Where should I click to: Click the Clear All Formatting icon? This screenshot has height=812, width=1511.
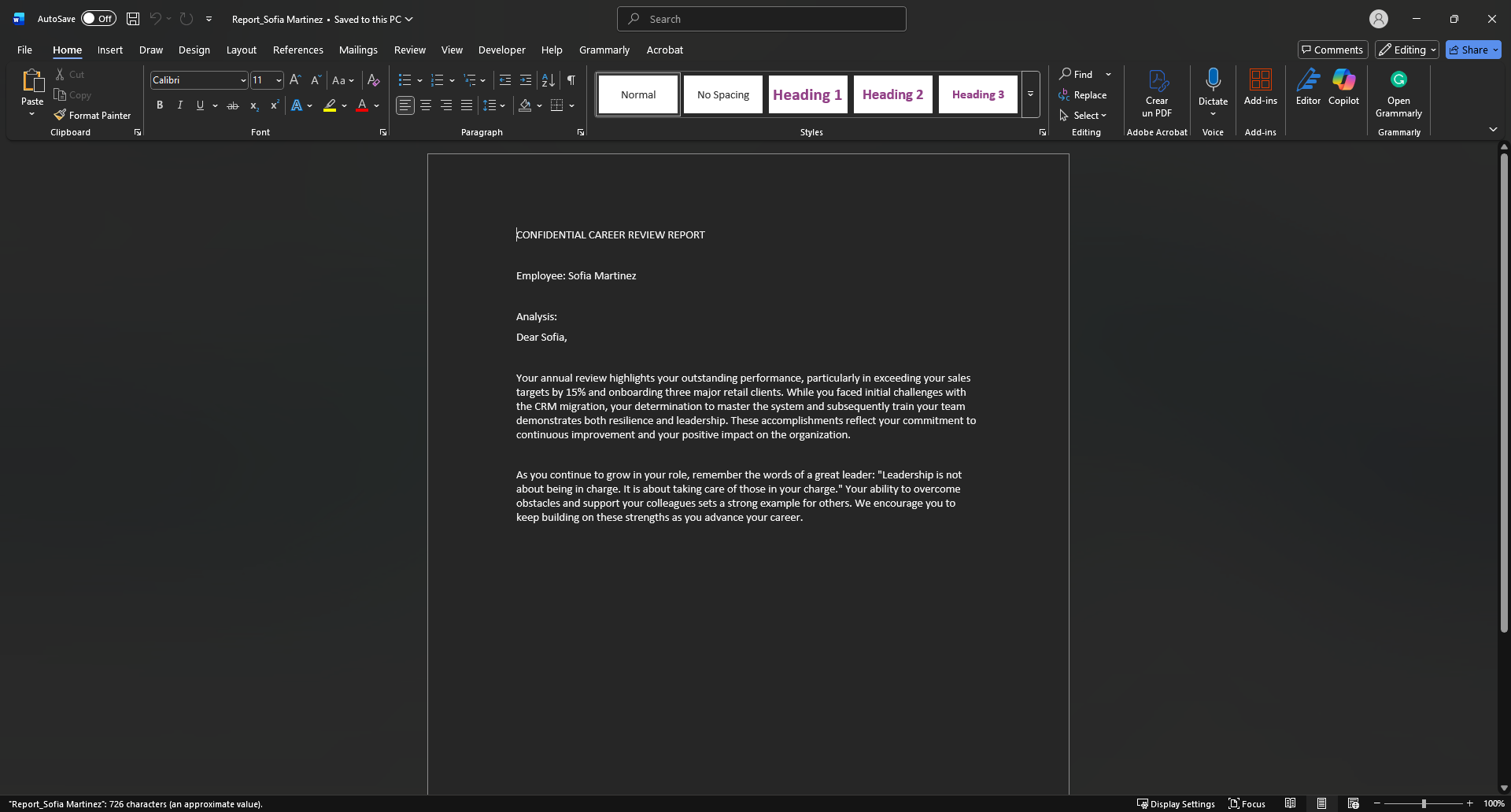374,80
